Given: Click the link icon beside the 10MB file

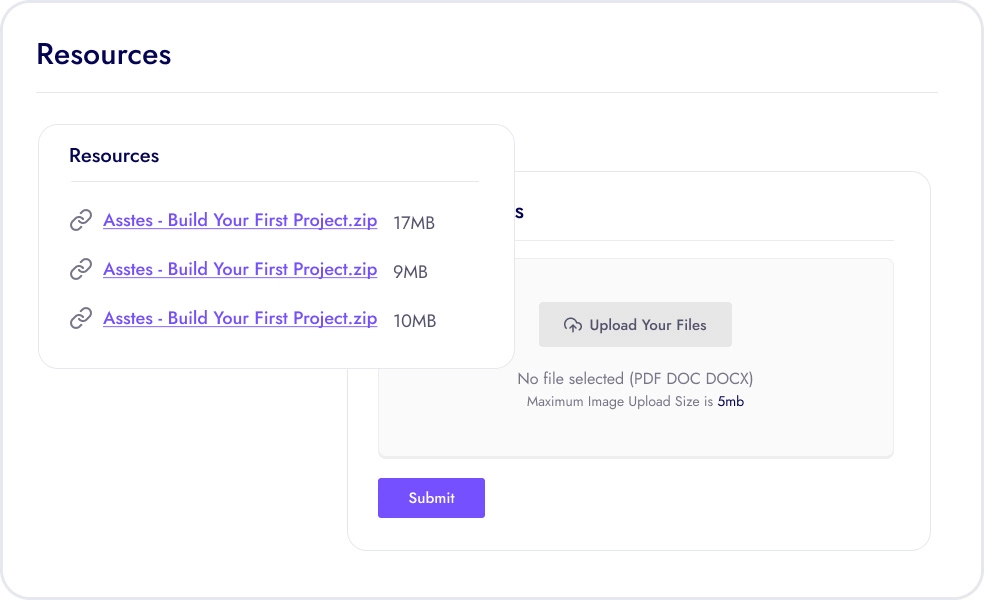Looking at the screenshot, I should pyautogui.click(x=81, y=319).
